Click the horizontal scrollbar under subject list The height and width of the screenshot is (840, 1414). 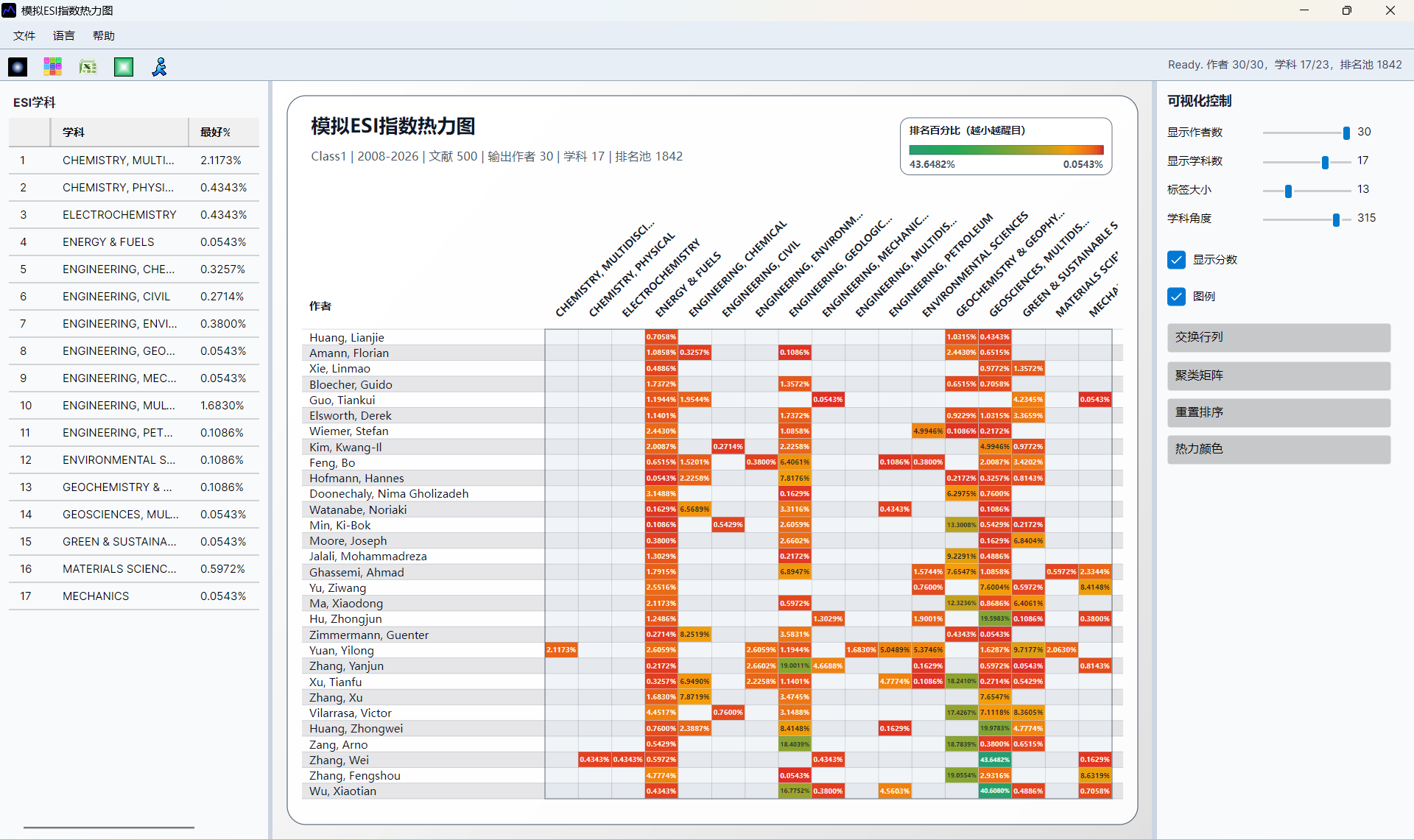tap(109, 827)
